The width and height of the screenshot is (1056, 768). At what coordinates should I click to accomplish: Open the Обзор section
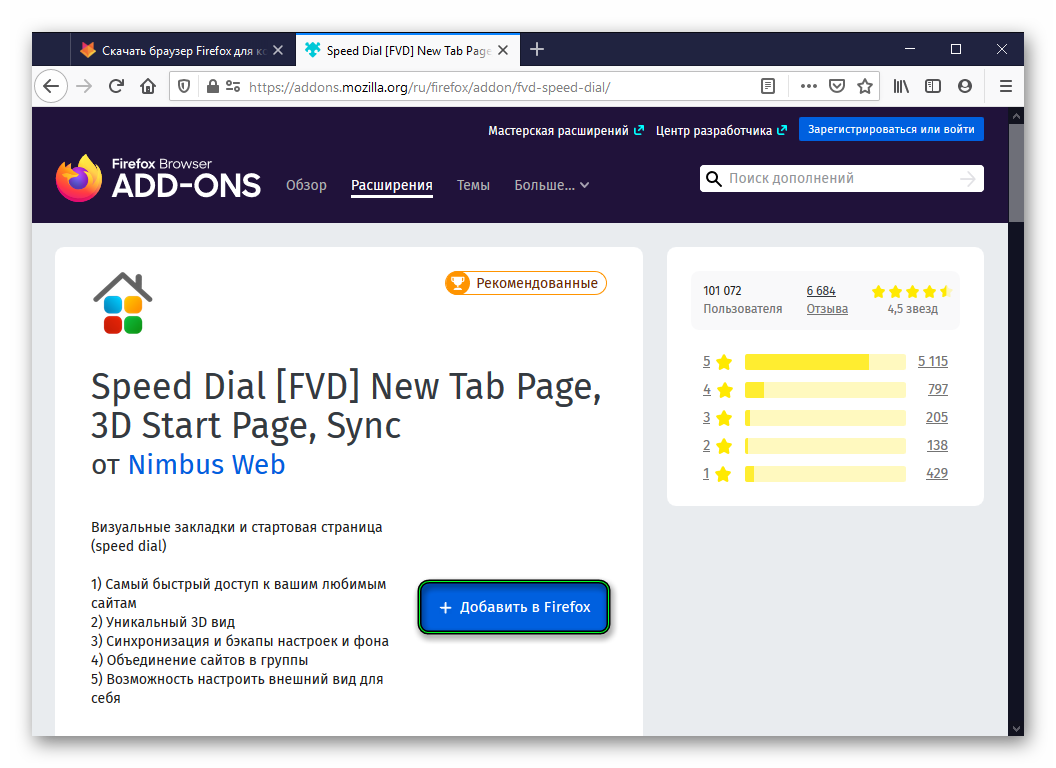click(x=306, y=185)
